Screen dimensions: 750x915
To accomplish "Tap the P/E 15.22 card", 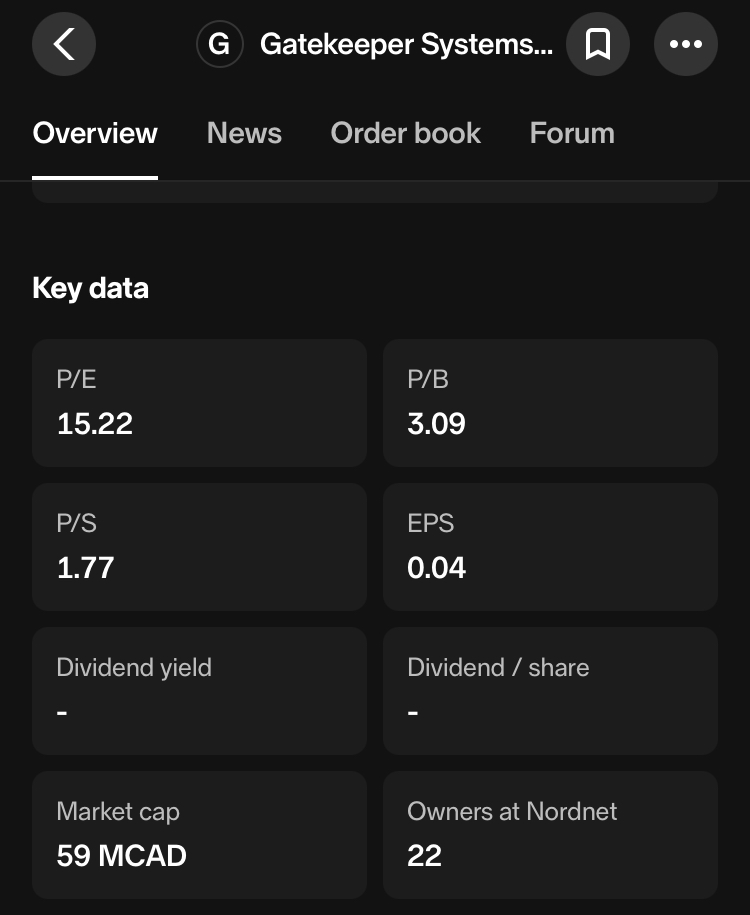I will click(199, 403).
